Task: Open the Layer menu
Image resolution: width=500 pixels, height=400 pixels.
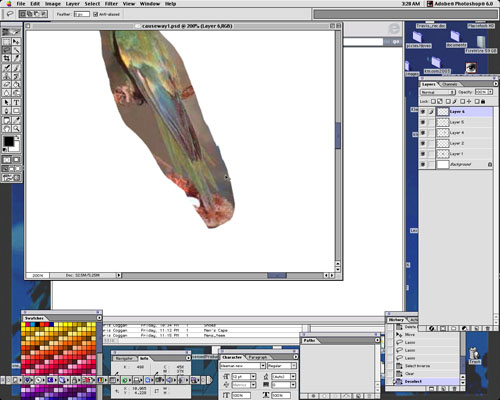Action: [72, 4]
